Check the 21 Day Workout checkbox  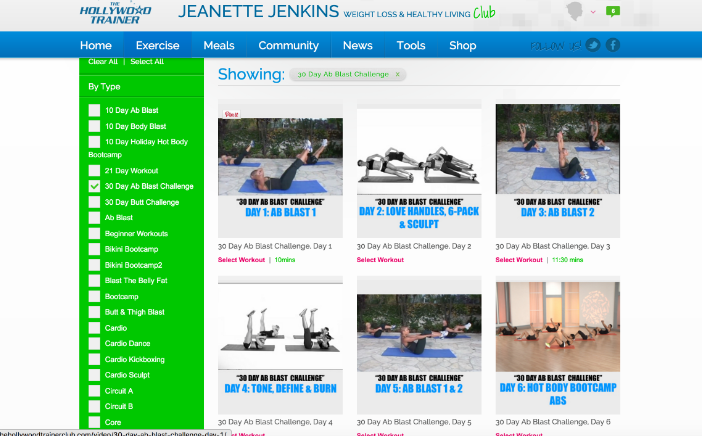tap(94, 171)
